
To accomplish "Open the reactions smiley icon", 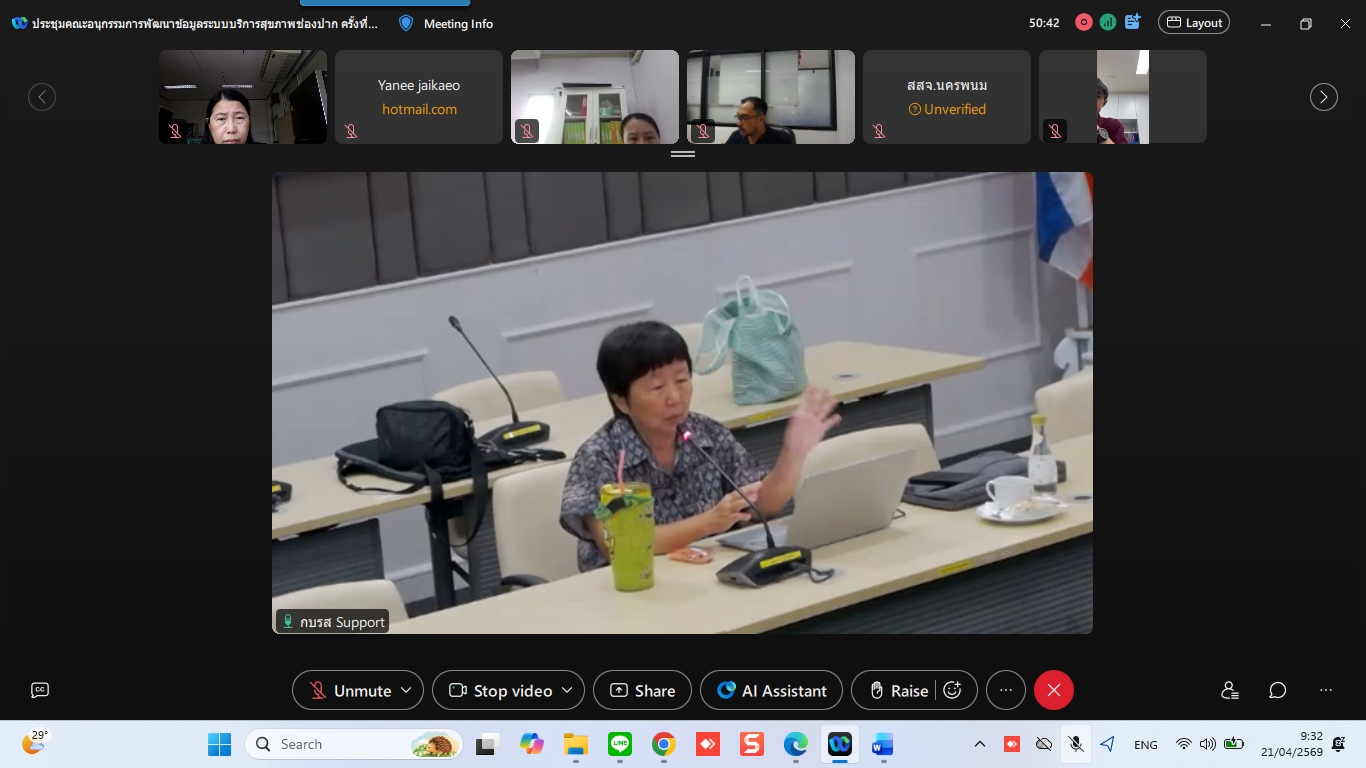I will coord(953,690).
